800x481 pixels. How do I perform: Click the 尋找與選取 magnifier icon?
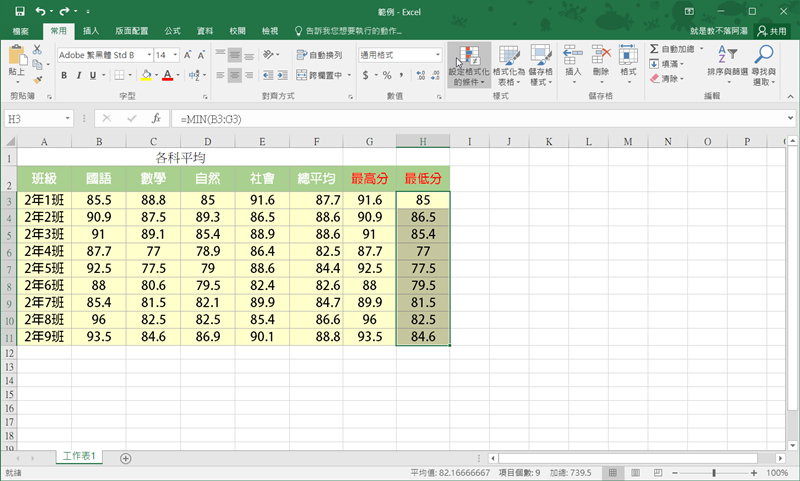(765, 56)
